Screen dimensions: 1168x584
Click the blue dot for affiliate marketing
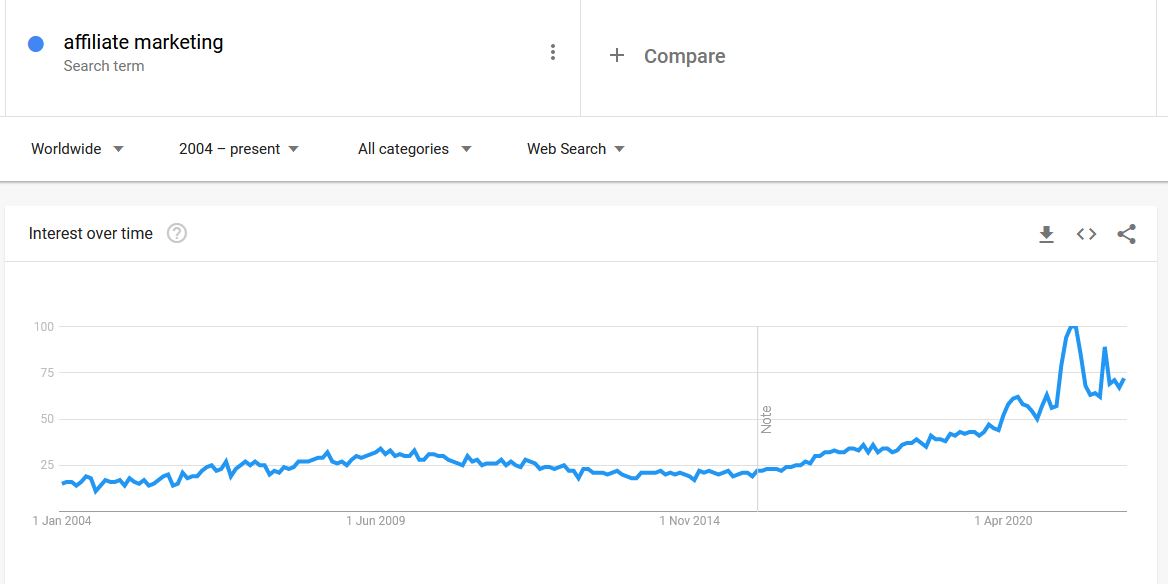35,44
